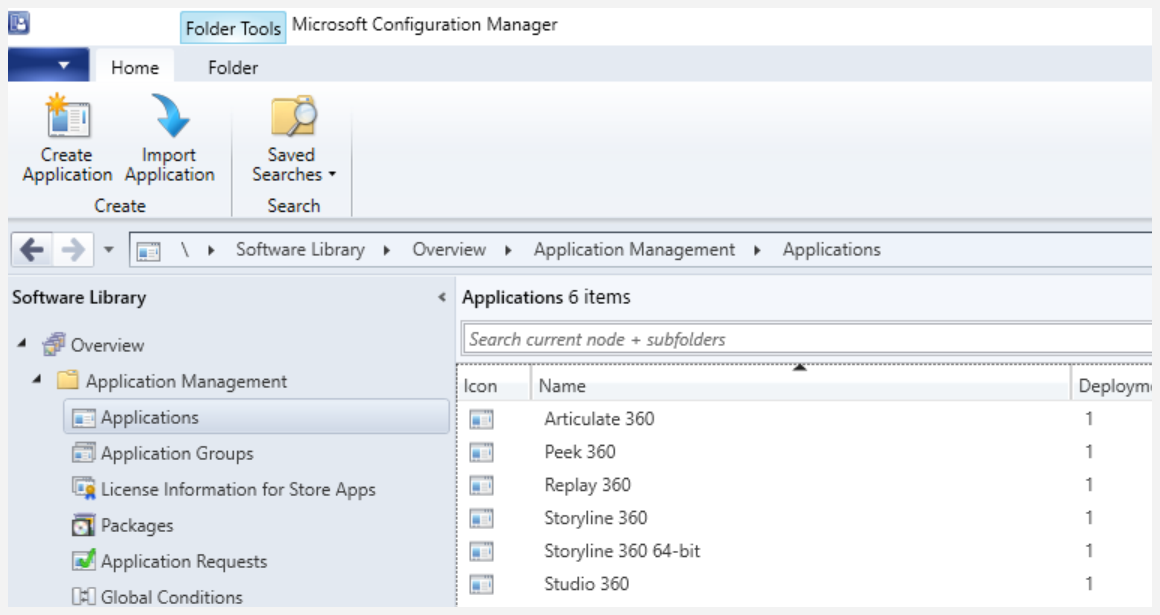Click the Global Conditions icon
The image size is (1160, 615).
click(84, 596)
